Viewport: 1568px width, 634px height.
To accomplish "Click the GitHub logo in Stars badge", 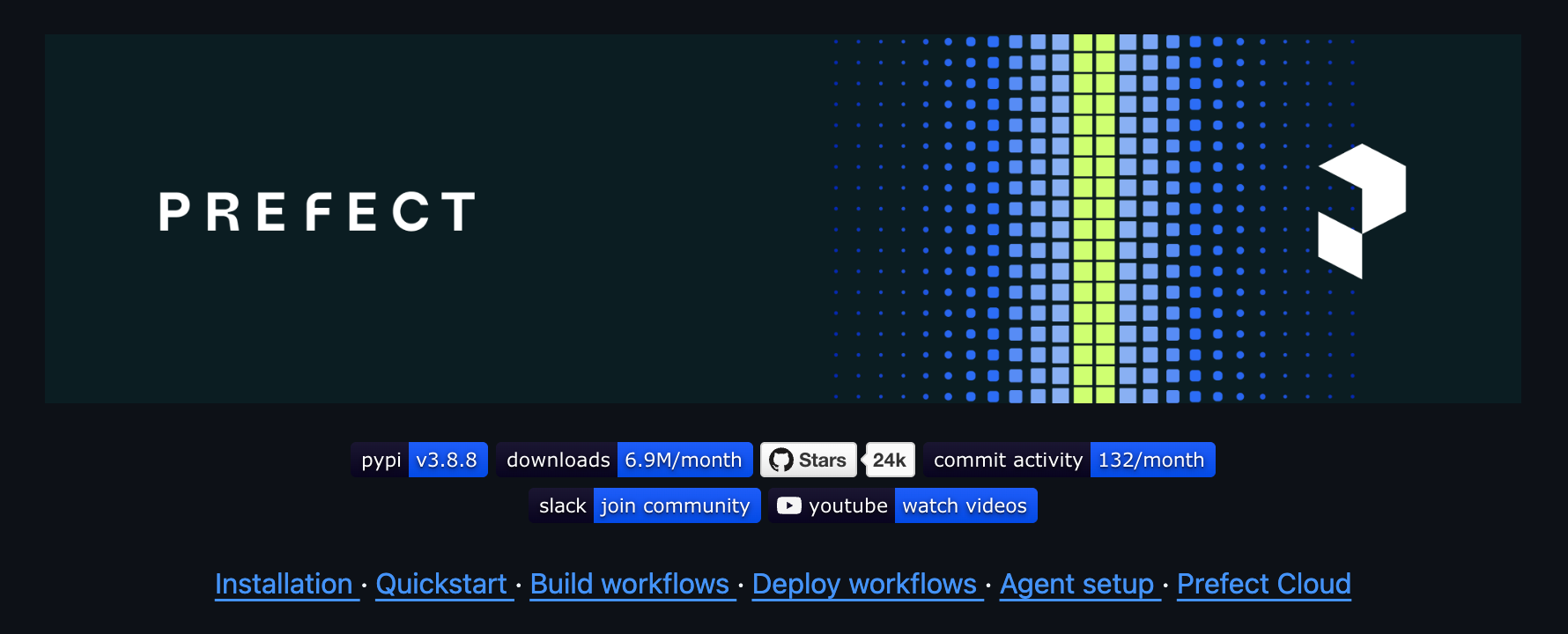I will pyautogui.click(x=781, y=460).
